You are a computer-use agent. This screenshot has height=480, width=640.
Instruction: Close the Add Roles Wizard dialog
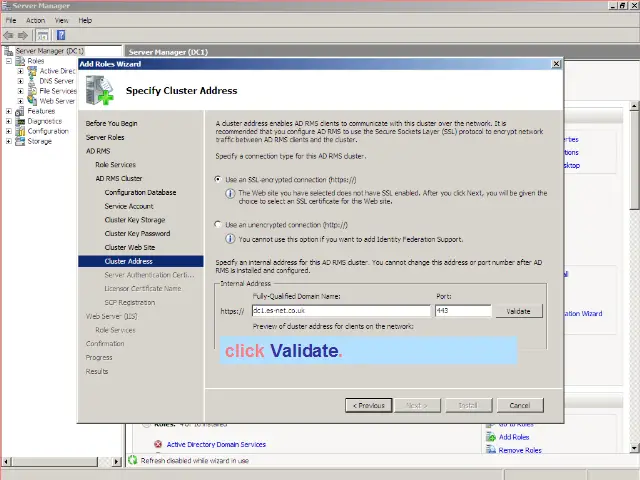[x=556, y=64]
